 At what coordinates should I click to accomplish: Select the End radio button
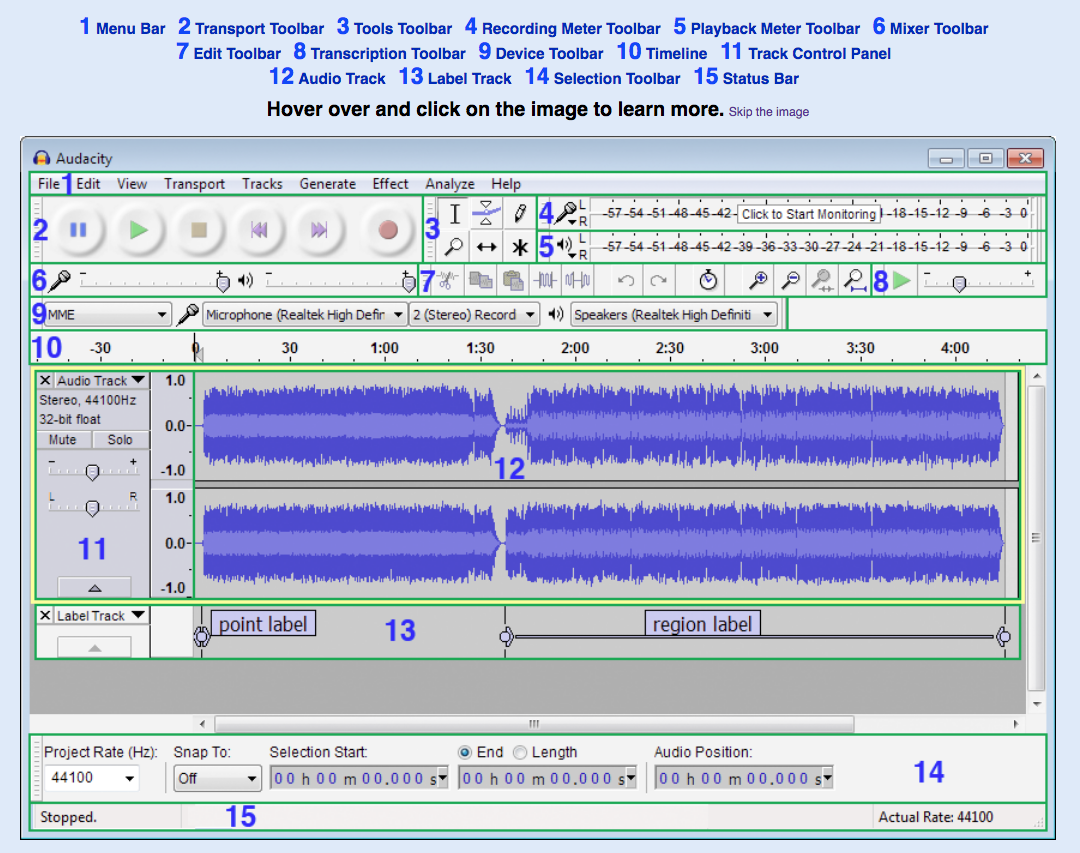pyautogui.click(x=465, y=752)
